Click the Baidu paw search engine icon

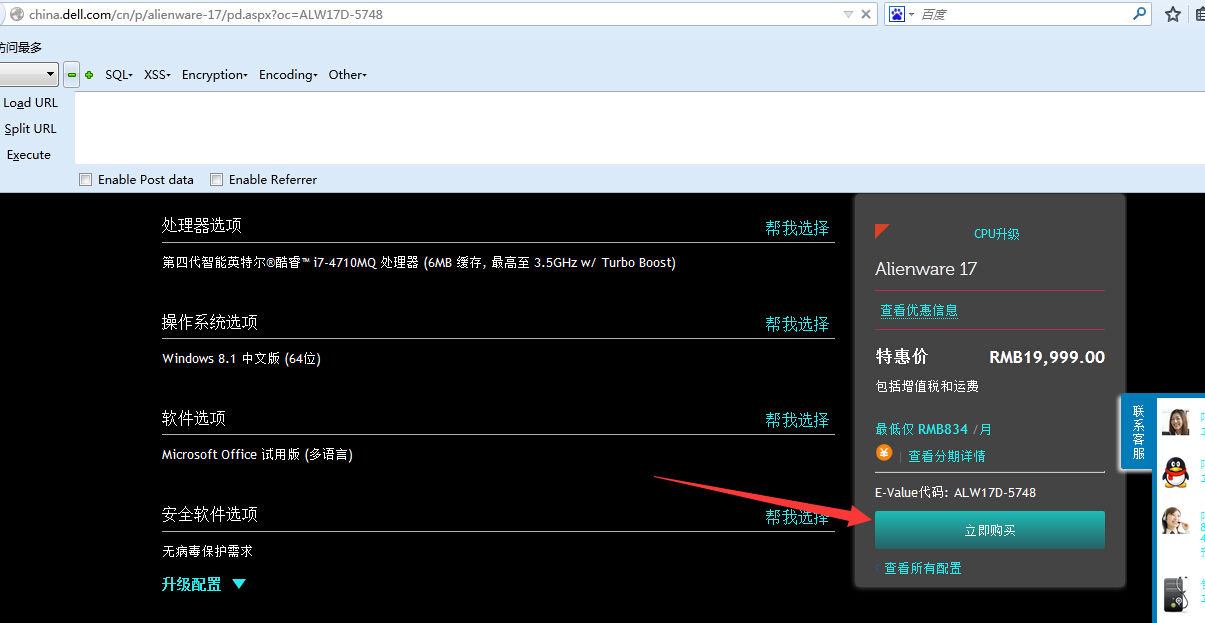click(x=896, y=14)
